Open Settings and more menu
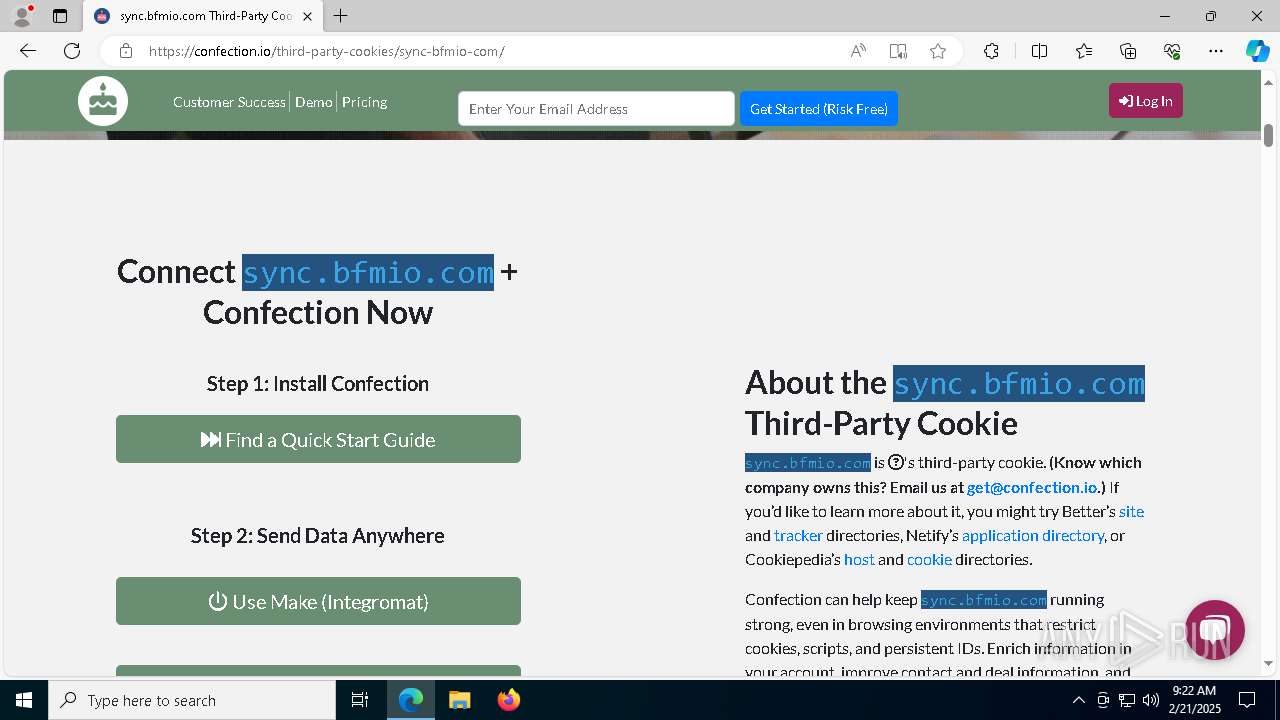 [x=1216, y=51]
